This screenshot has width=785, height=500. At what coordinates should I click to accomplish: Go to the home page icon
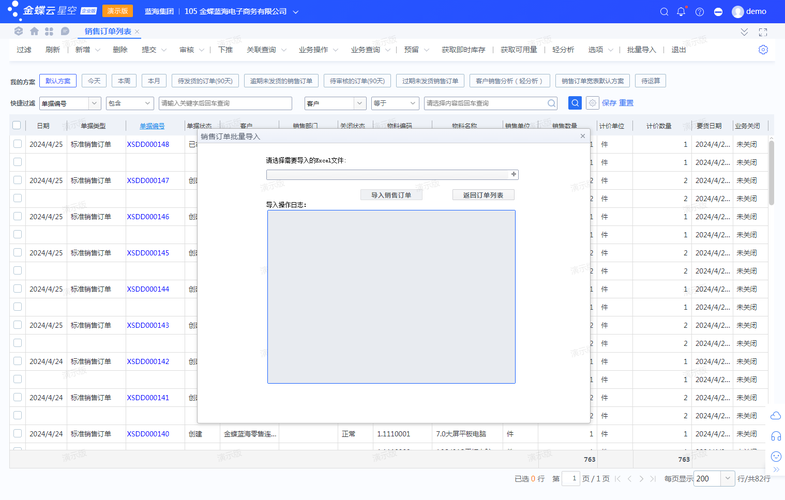34,31
